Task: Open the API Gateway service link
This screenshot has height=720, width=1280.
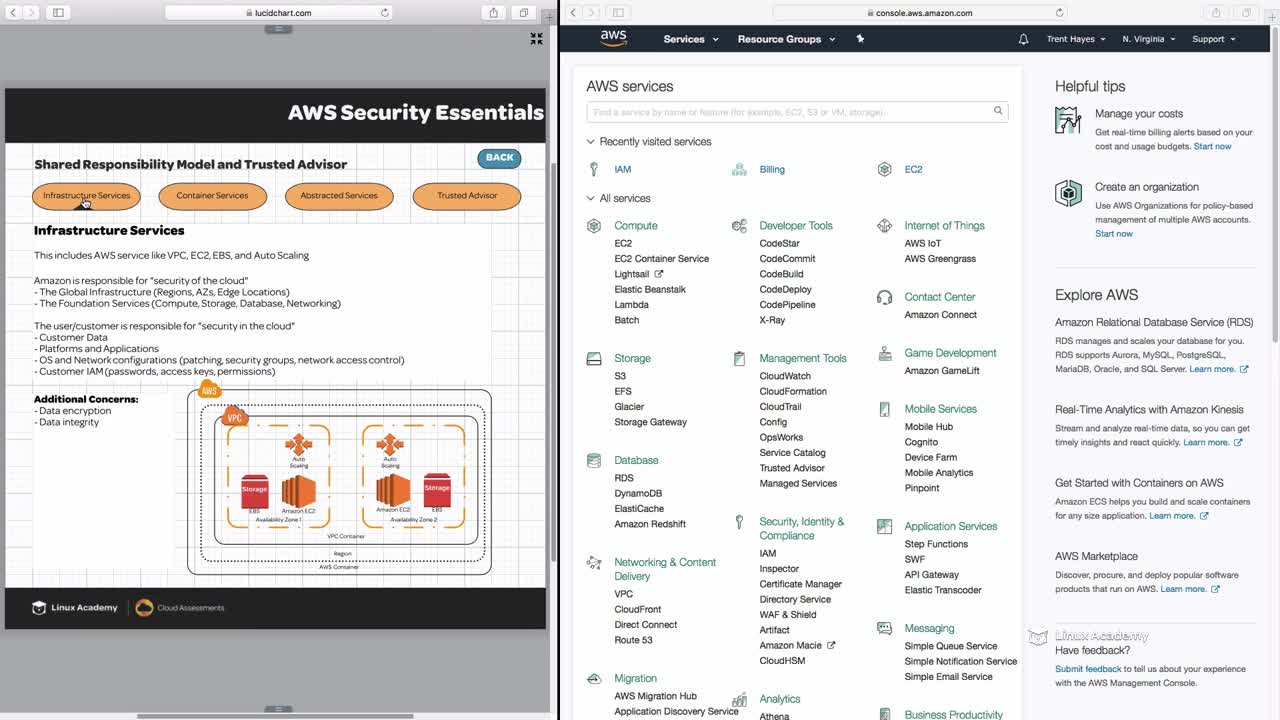Action: 931,575
